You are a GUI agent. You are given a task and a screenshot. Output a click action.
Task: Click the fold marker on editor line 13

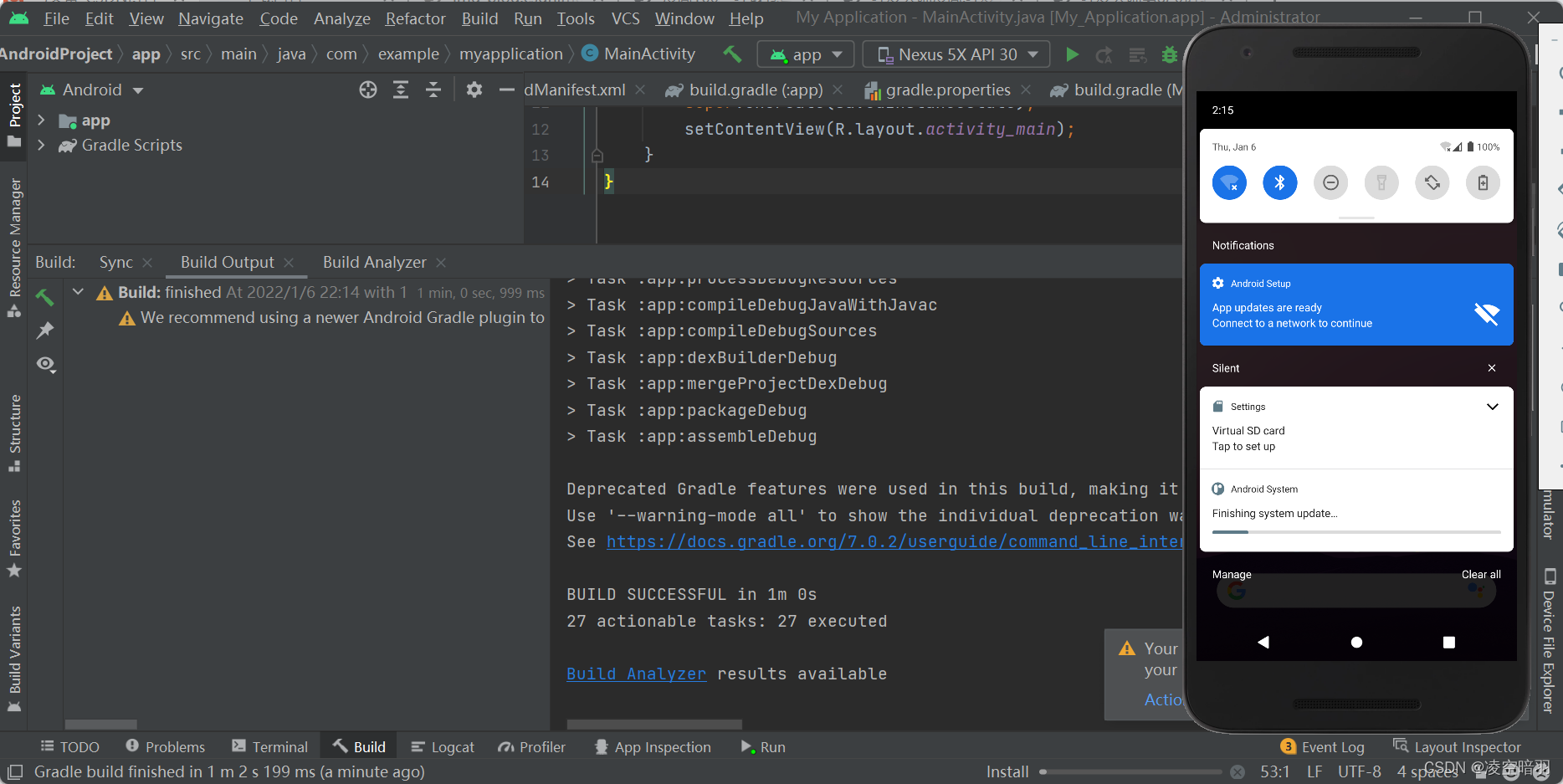pos(597,155)
